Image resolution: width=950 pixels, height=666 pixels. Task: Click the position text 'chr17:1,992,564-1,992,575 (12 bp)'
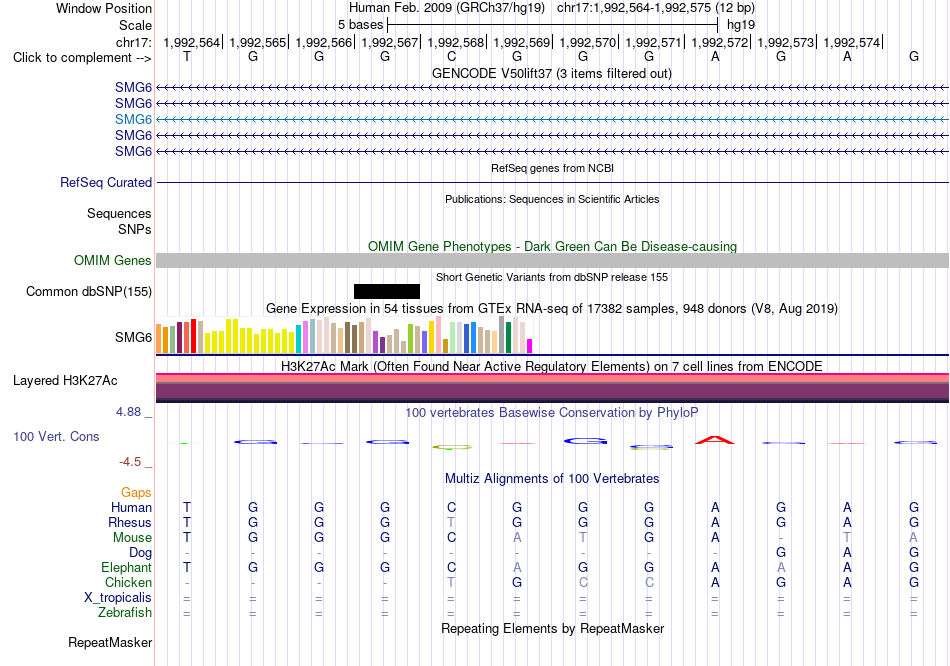(x=656, y=8)
